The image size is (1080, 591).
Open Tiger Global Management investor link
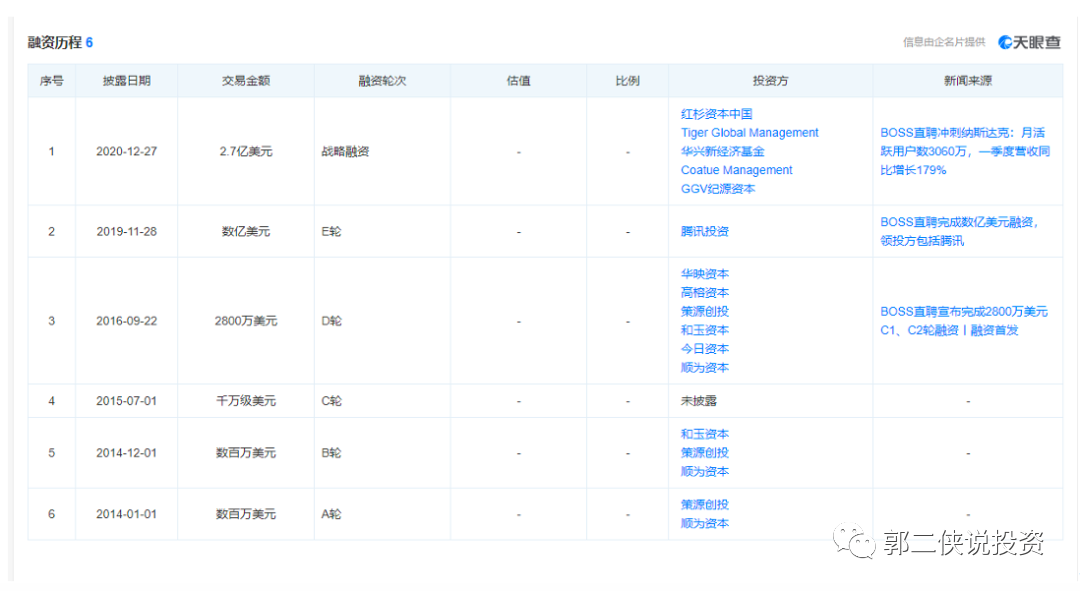click(749, 133)
